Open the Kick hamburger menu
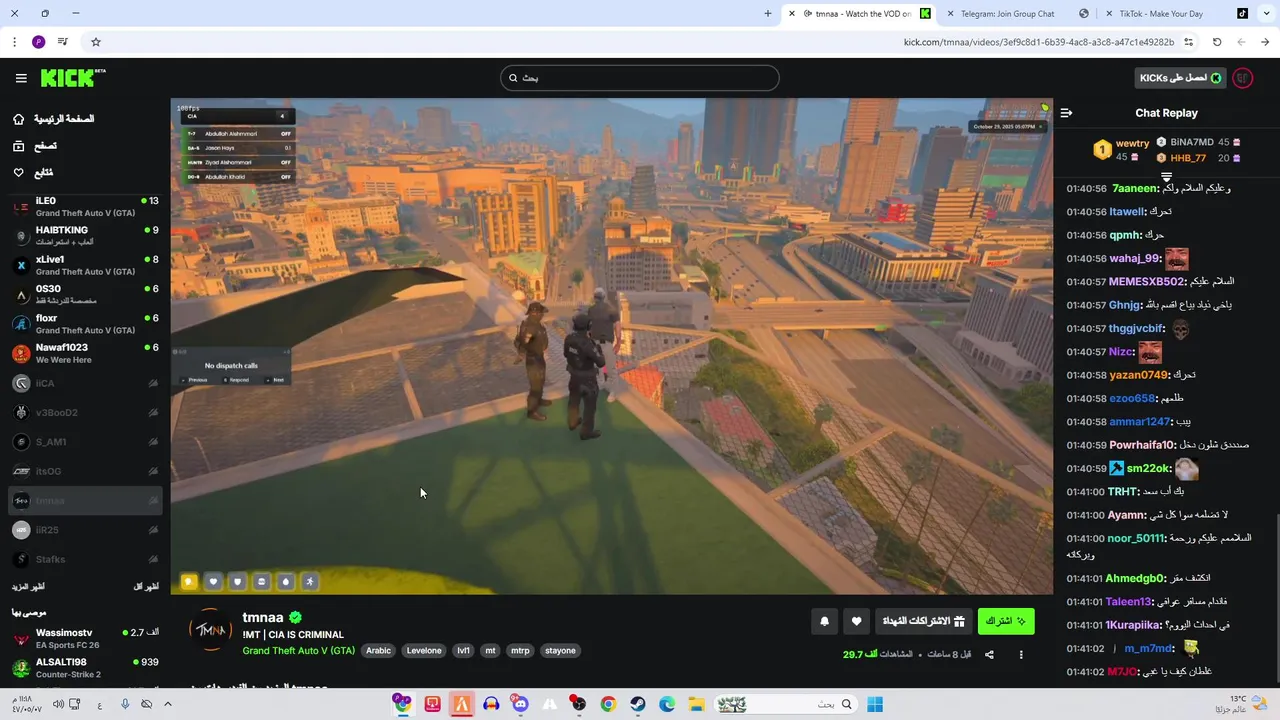The height and width of the screenshot is (720, 1280). click(21, 78)
